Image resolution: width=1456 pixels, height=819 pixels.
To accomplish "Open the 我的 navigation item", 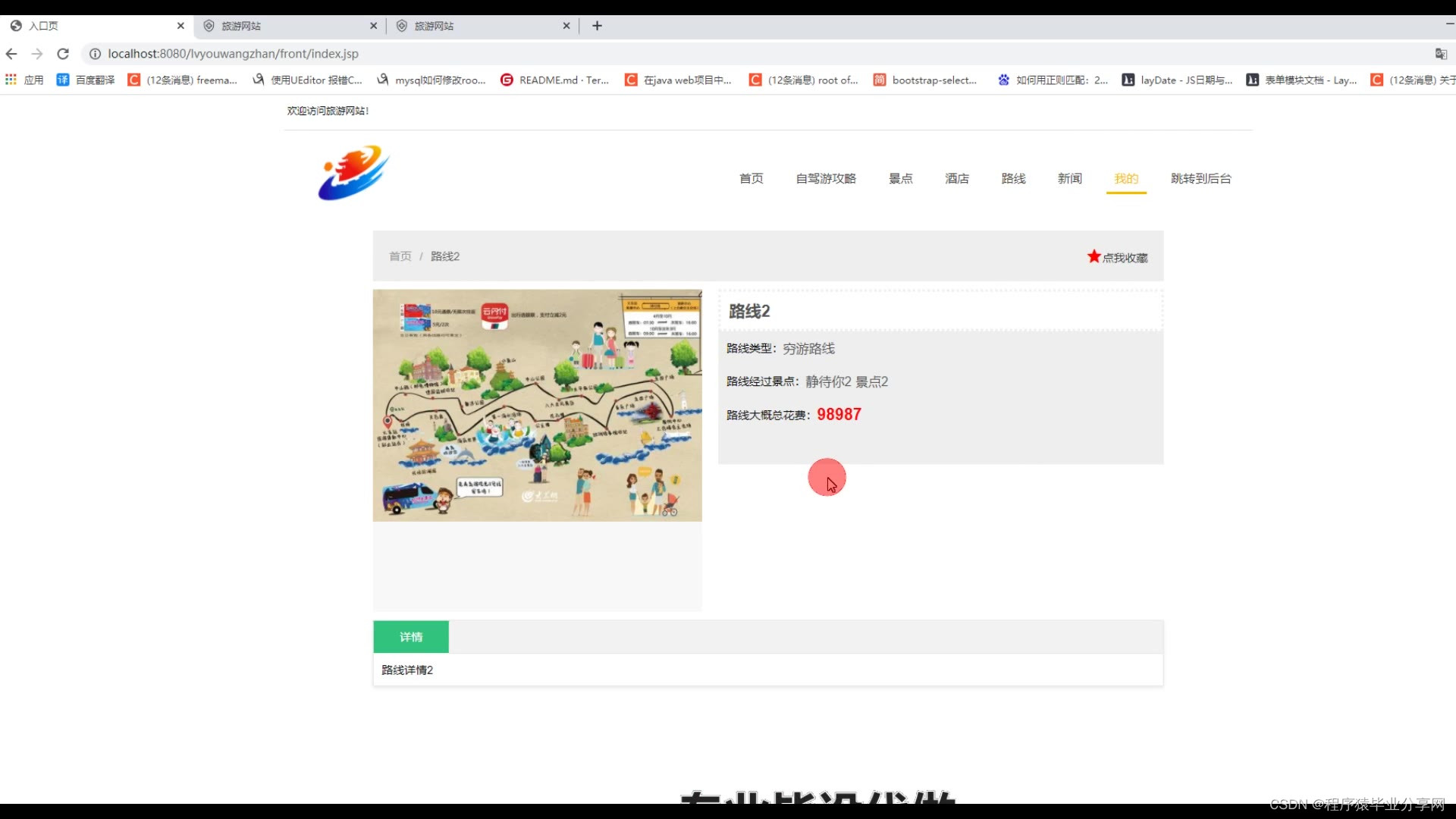I will 1125,178.
